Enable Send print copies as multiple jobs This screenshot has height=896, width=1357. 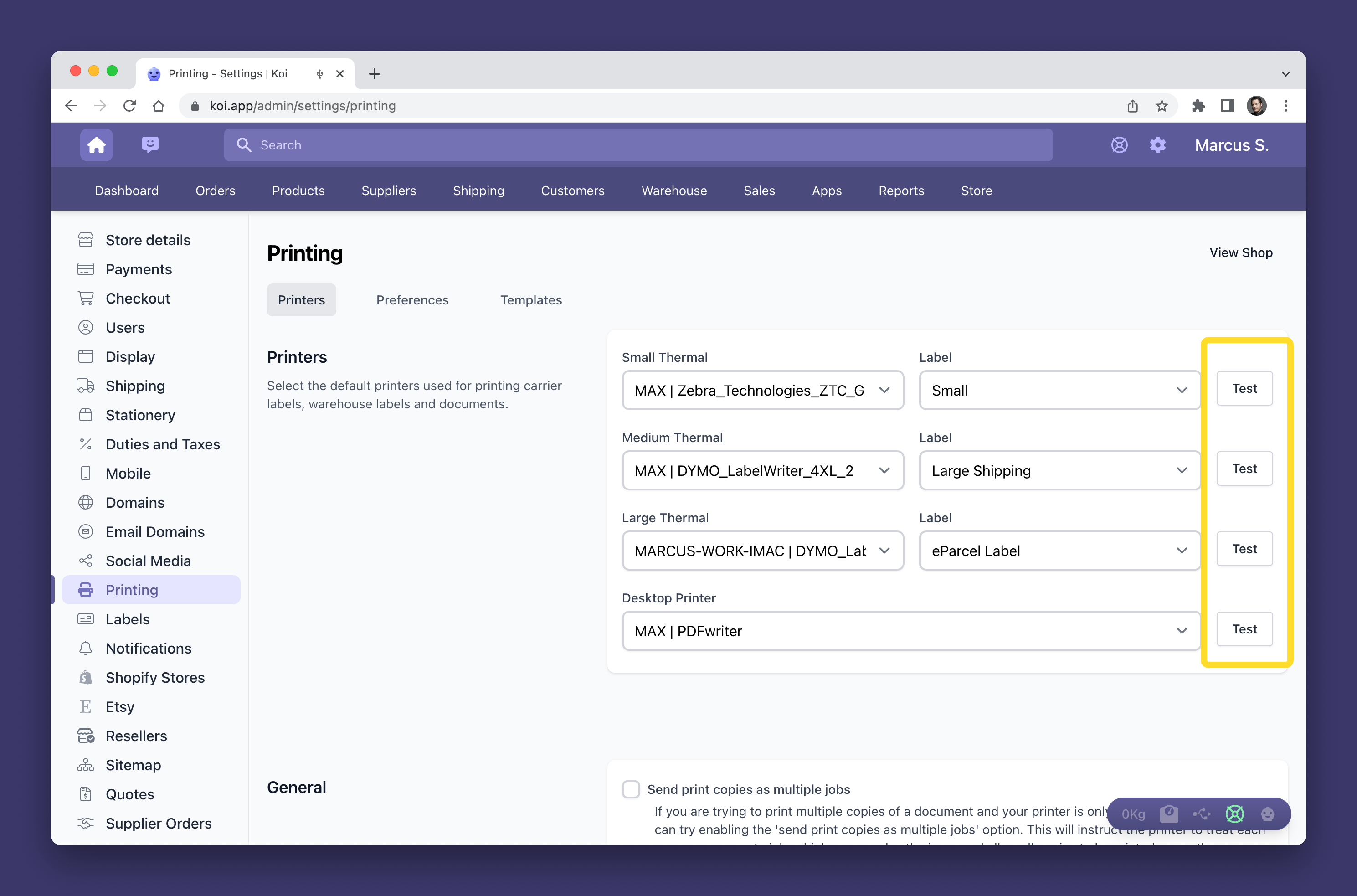click(x=631, y=789)
